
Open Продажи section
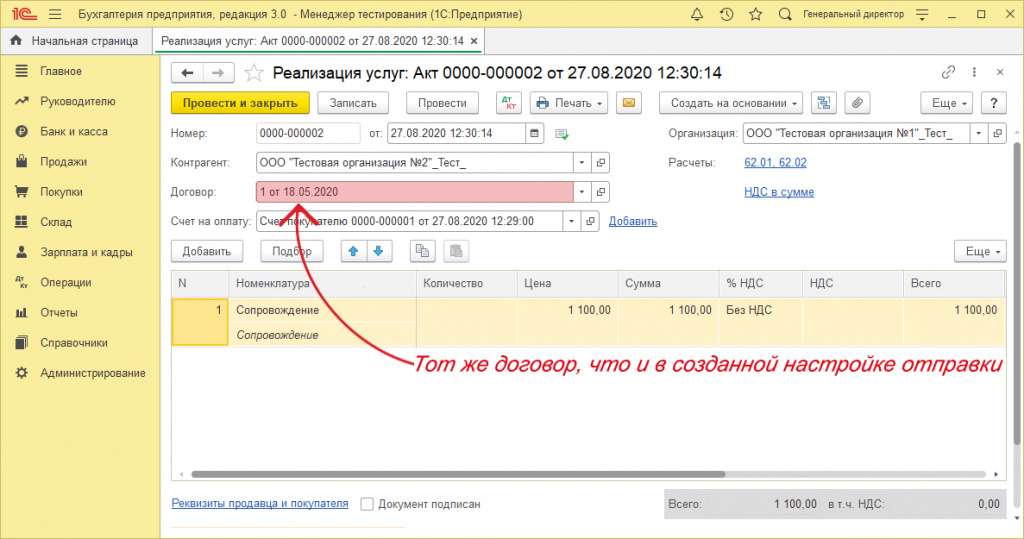(x=63, y=161)
